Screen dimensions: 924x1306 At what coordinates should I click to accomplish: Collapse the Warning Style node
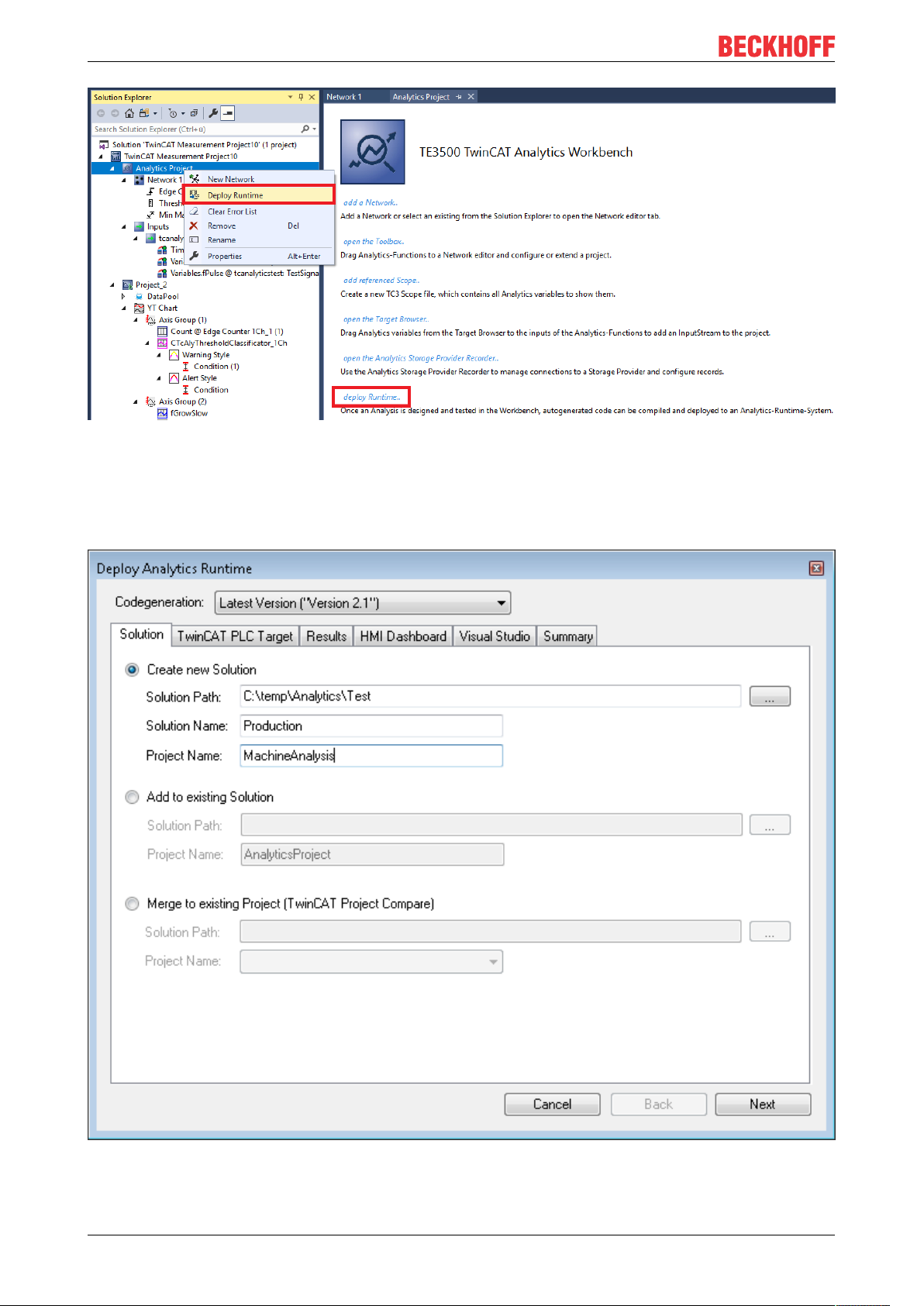coord(158,355)
